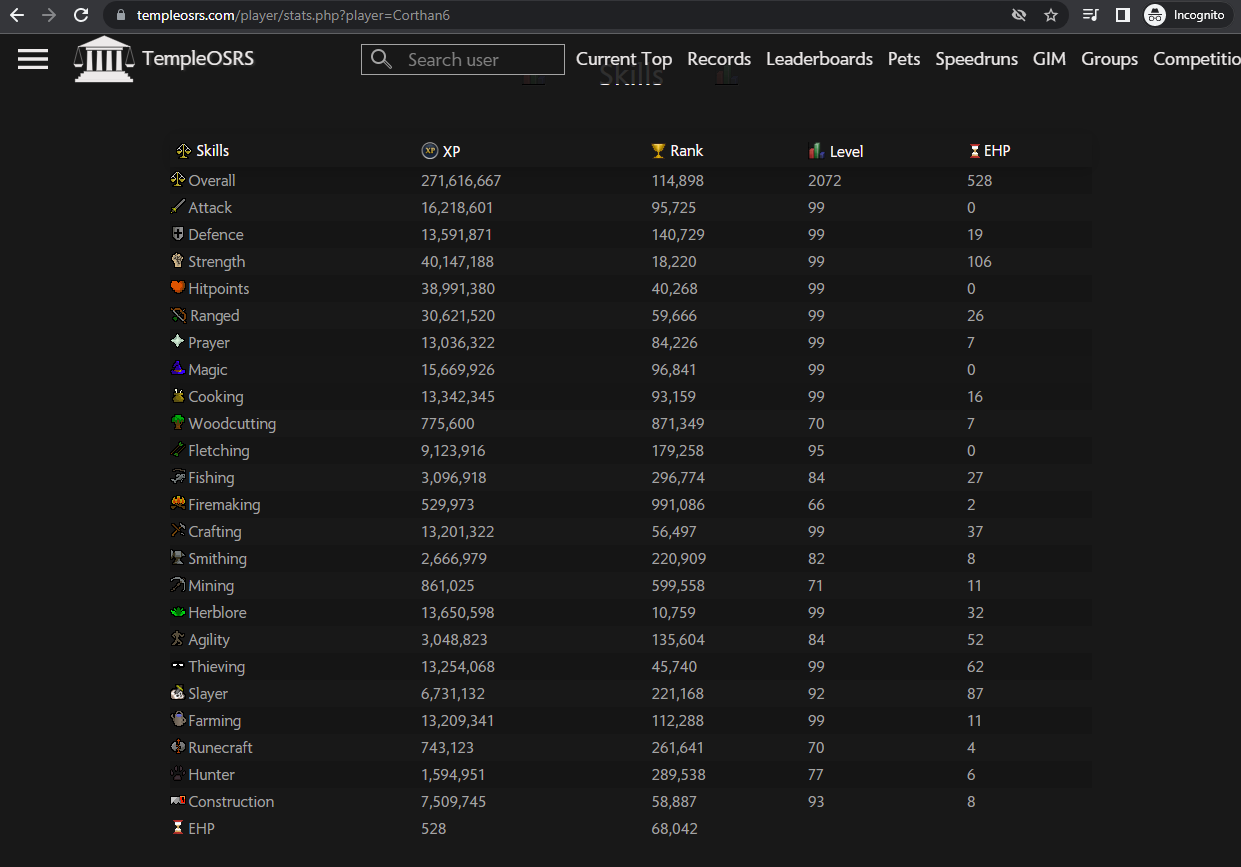
Task: Select the Fletching skill row label
Action: (219, 450)
